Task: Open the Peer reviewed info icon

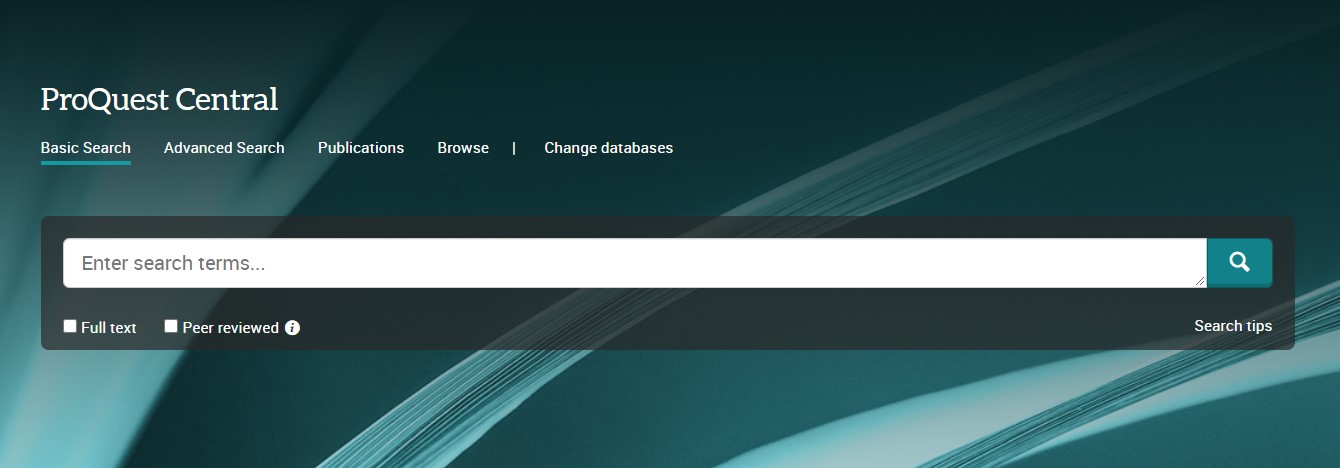Action: (x=292, y=327)
